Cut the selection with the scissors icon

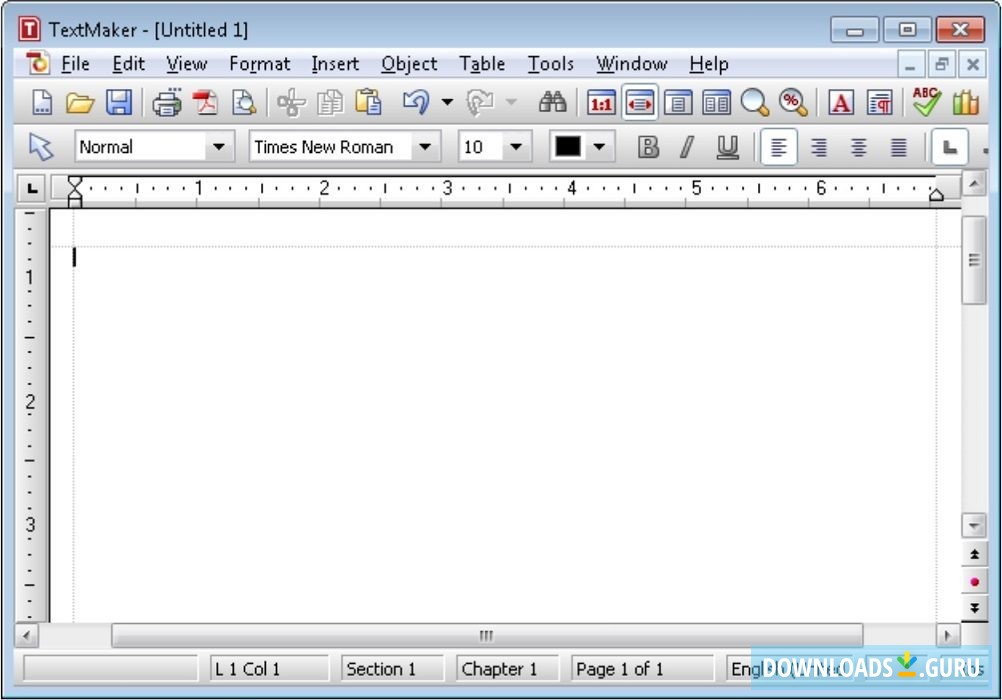point(291,102)
